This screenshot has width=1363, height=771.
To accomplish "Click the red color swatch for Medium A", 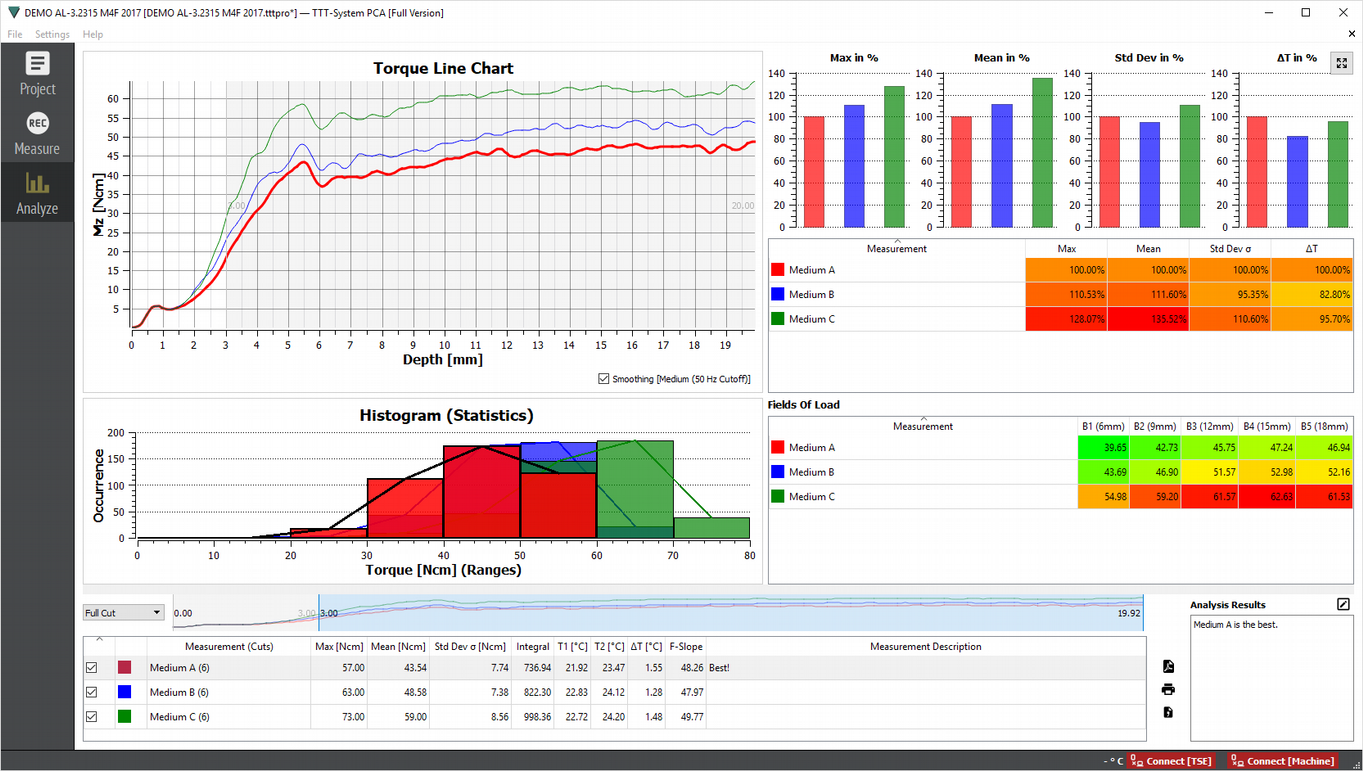I will 125,668.
